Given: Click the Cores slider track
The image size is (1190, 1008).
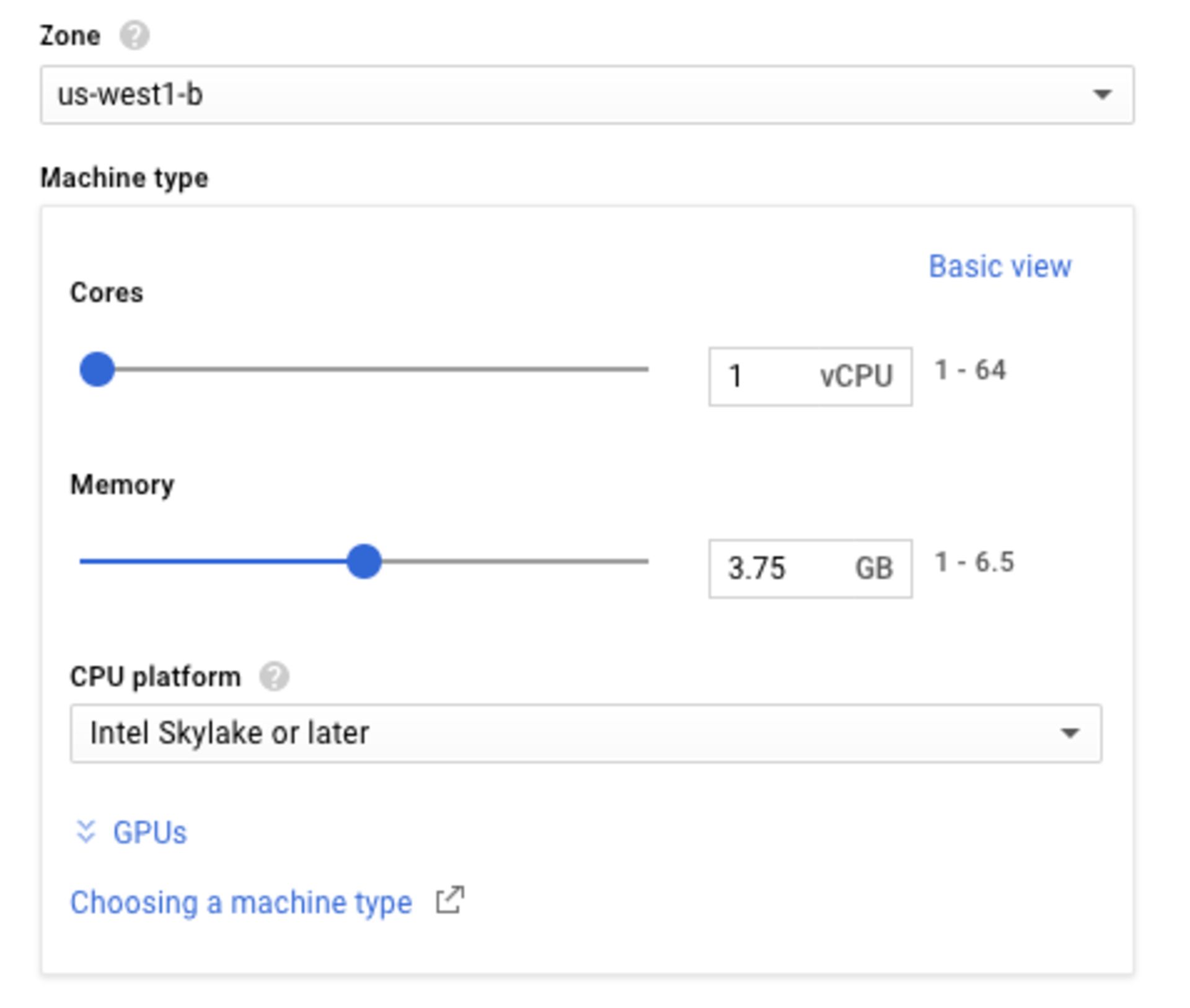Looking at the screenshot, I should 372,370.
